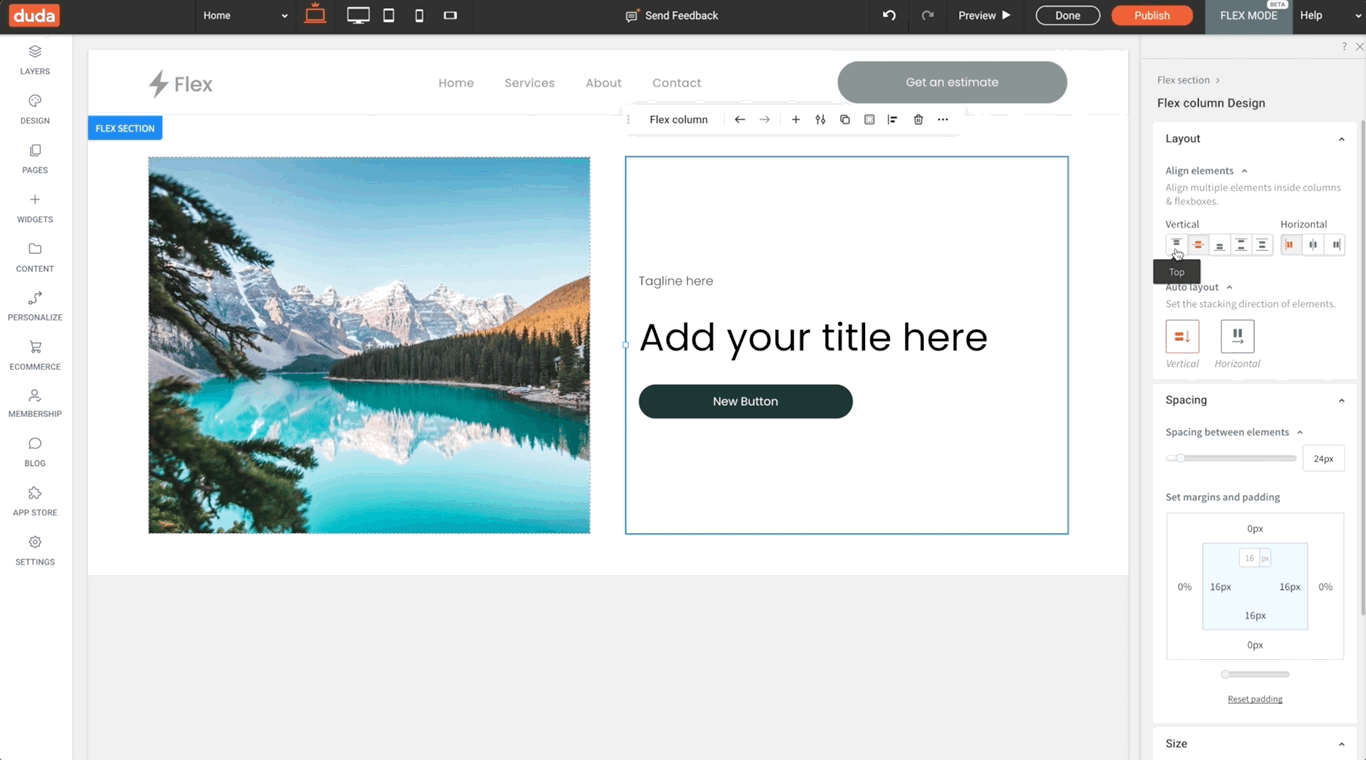
Task: Open the Home page dropdown
Action: pos(245,16)
